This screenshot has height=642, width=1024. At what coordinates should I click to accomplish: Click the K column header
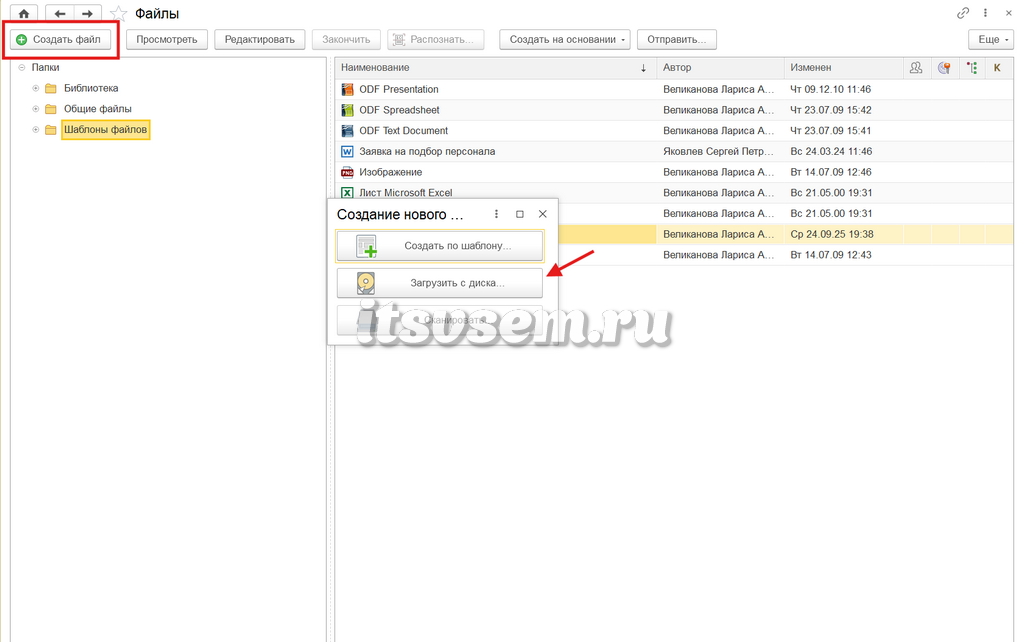997,68
